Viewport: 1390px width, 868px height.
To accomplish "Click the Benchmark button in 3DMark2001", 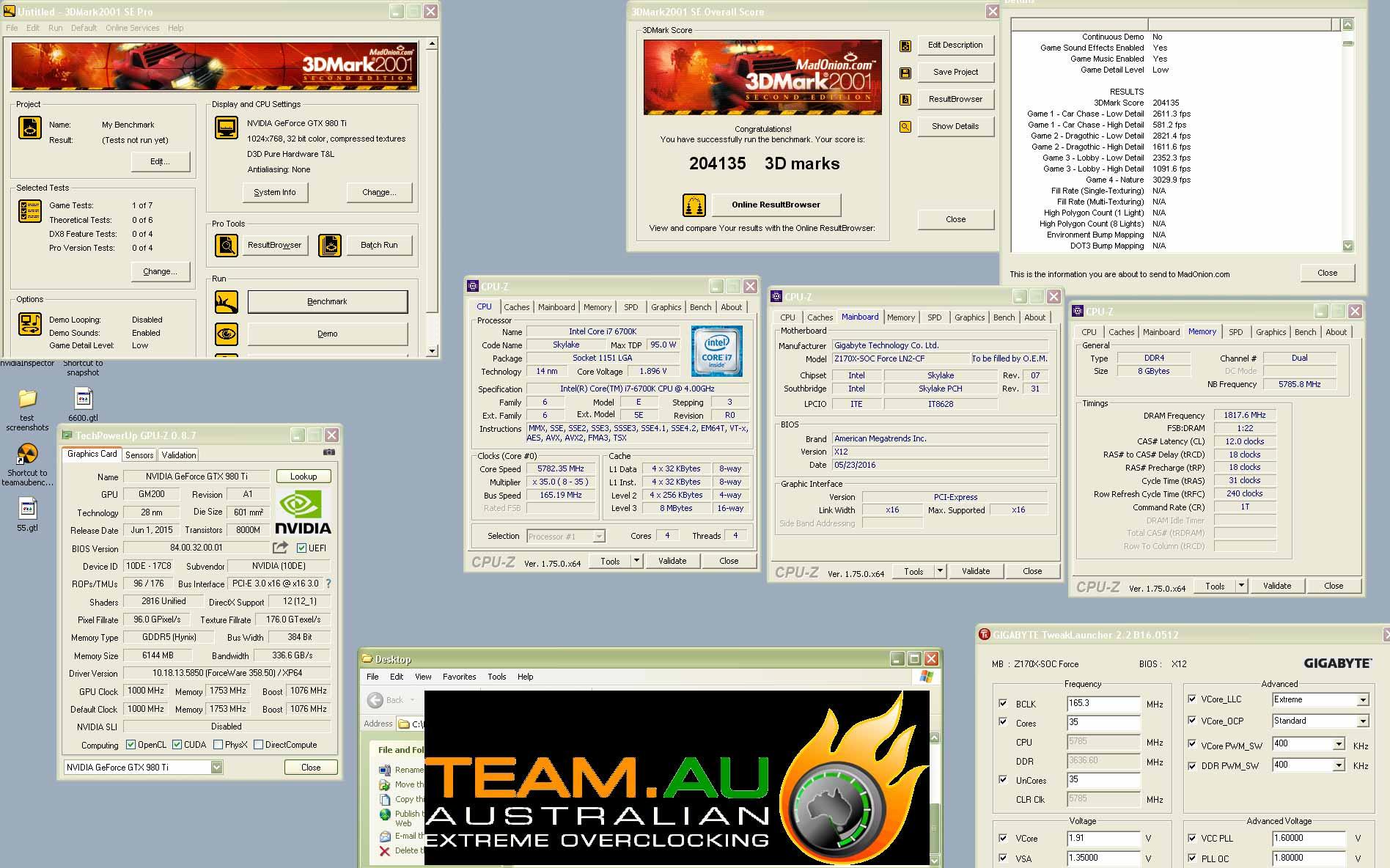I will [328, 301].
